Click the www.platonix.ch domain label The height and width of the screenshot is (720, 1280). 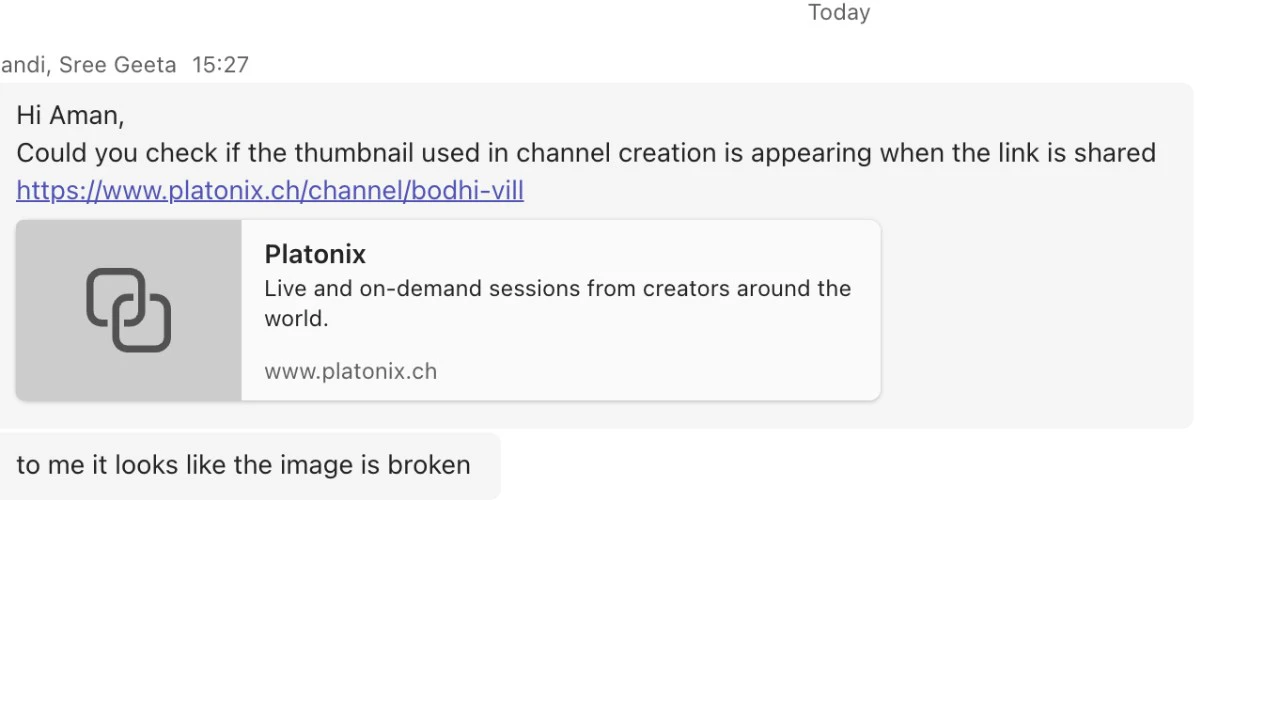click(x=350, y=371)
